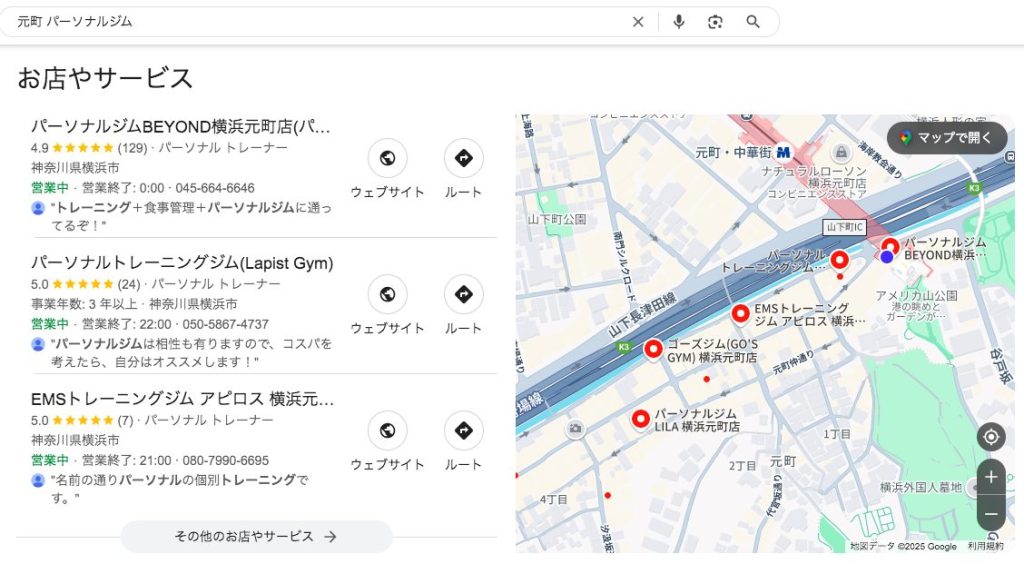Click the magnifying glass search icon
This screenshot has height=564, width=1024.
pyautogui.click(x=753, y=22)
